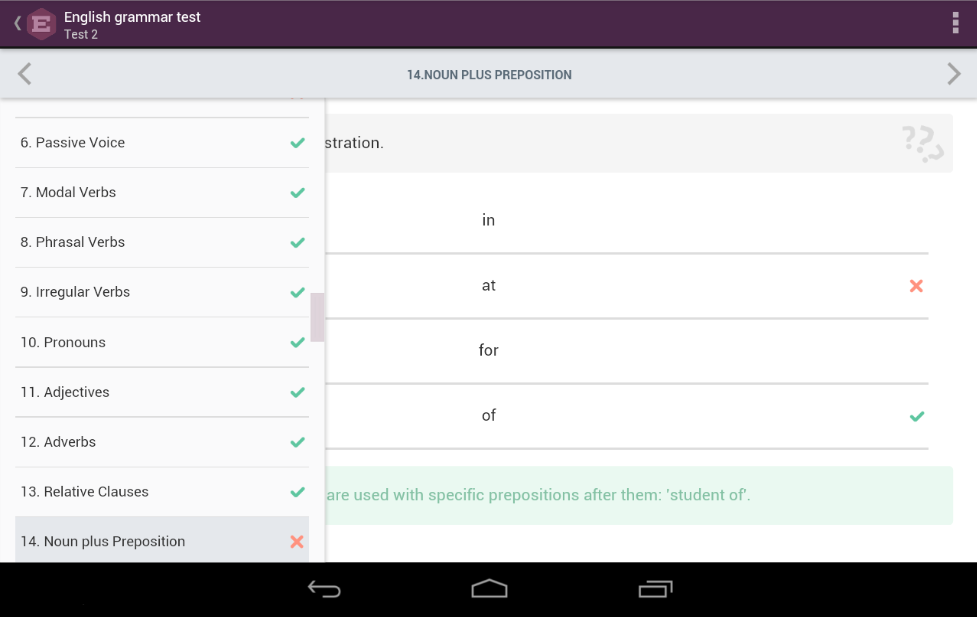The height and width of the screenshot is (617, 977).
Task: Click the topic list scrollbar handle
Action: click(317, 317)
